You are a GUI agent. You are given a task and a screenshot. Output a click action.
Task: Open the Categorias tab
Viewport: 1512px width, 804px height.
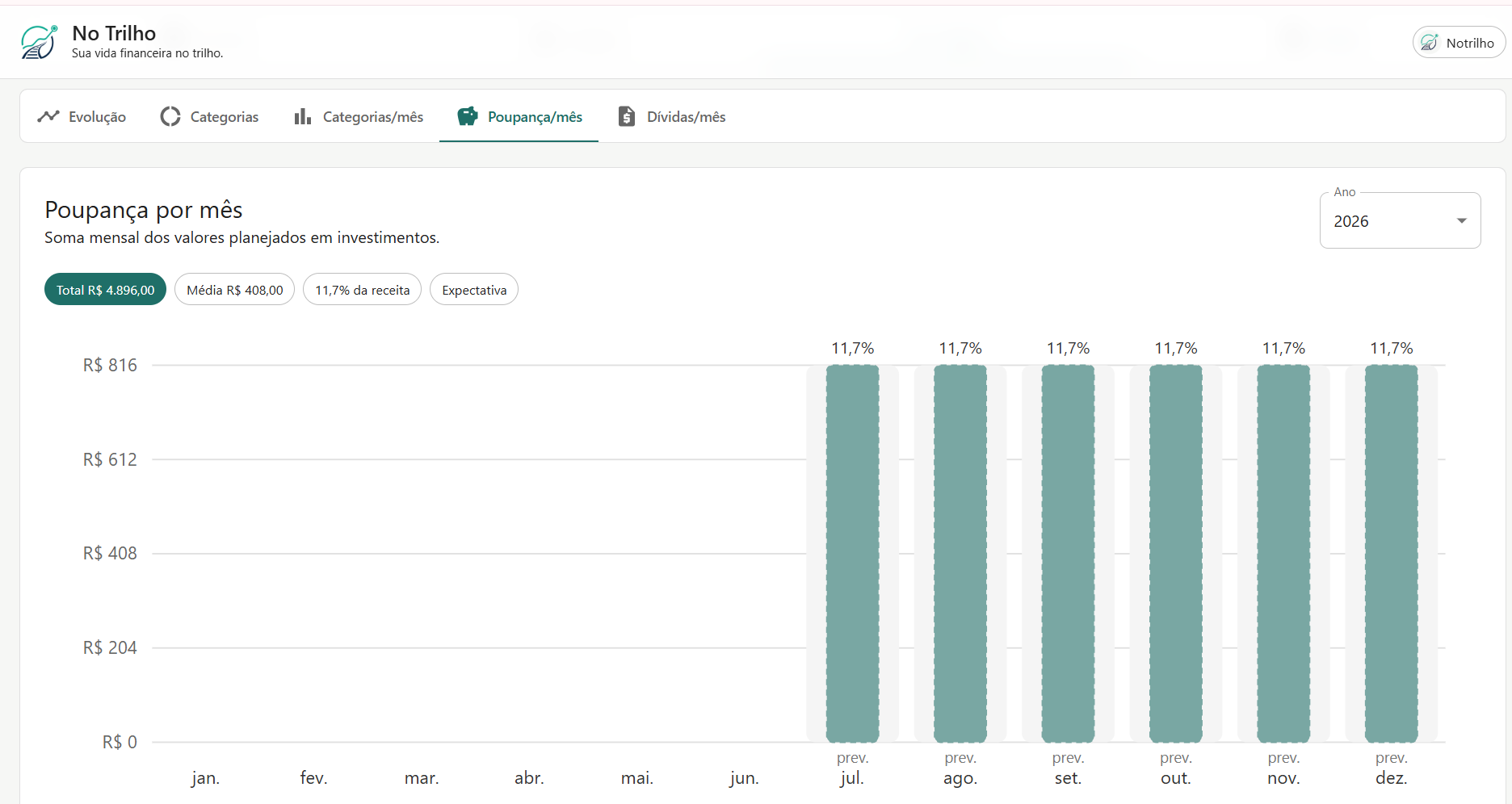coord(209,116)
